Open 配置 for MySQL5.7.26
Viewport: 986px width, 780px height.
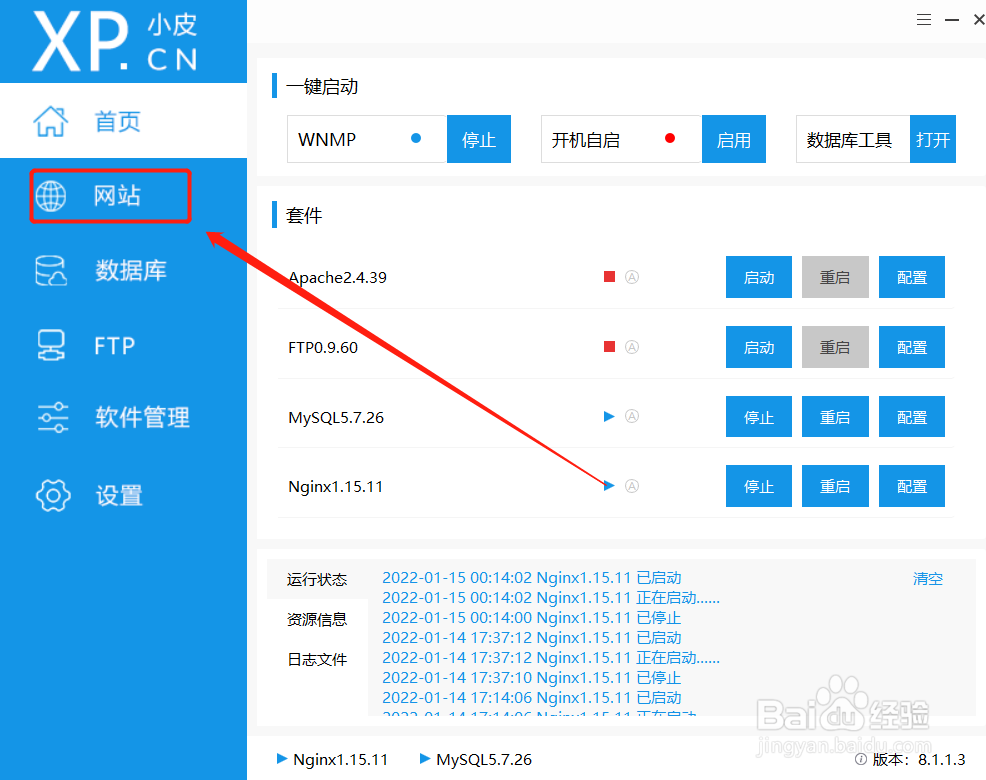(912, 416)
